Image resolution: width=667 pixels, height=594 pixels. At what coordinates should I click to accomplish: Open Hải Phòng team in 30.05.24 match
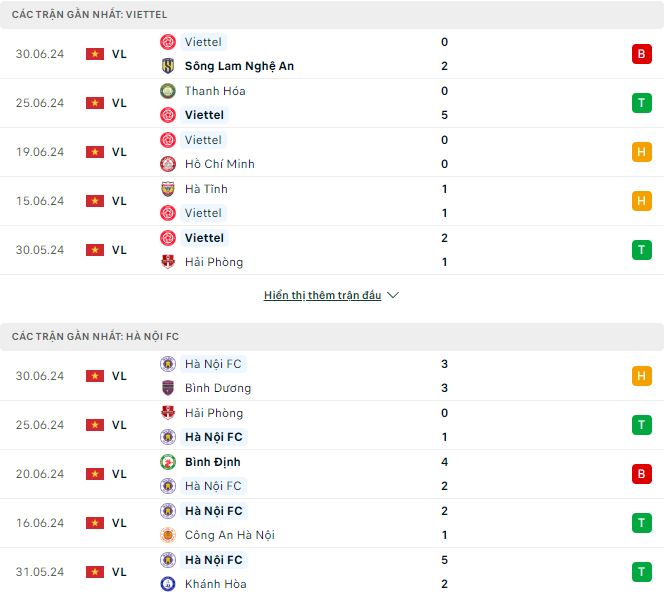tap(213, 262)
